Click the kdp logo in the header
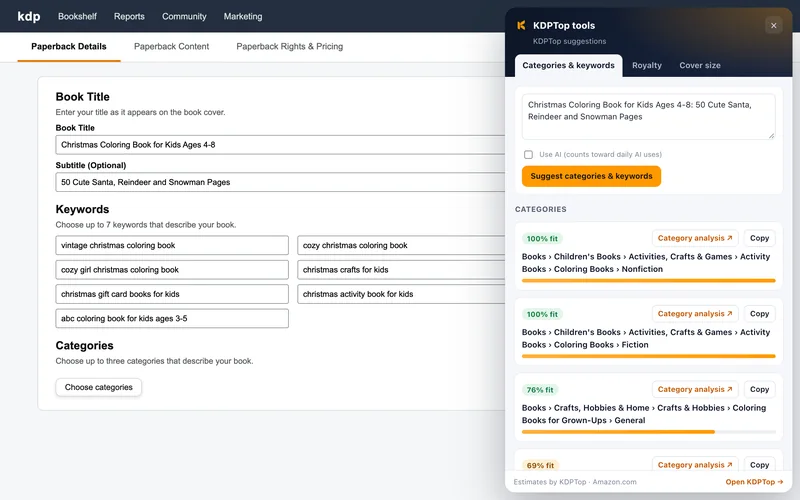The image size is (800, 500). pyautogui.click(x=29, y=16)
